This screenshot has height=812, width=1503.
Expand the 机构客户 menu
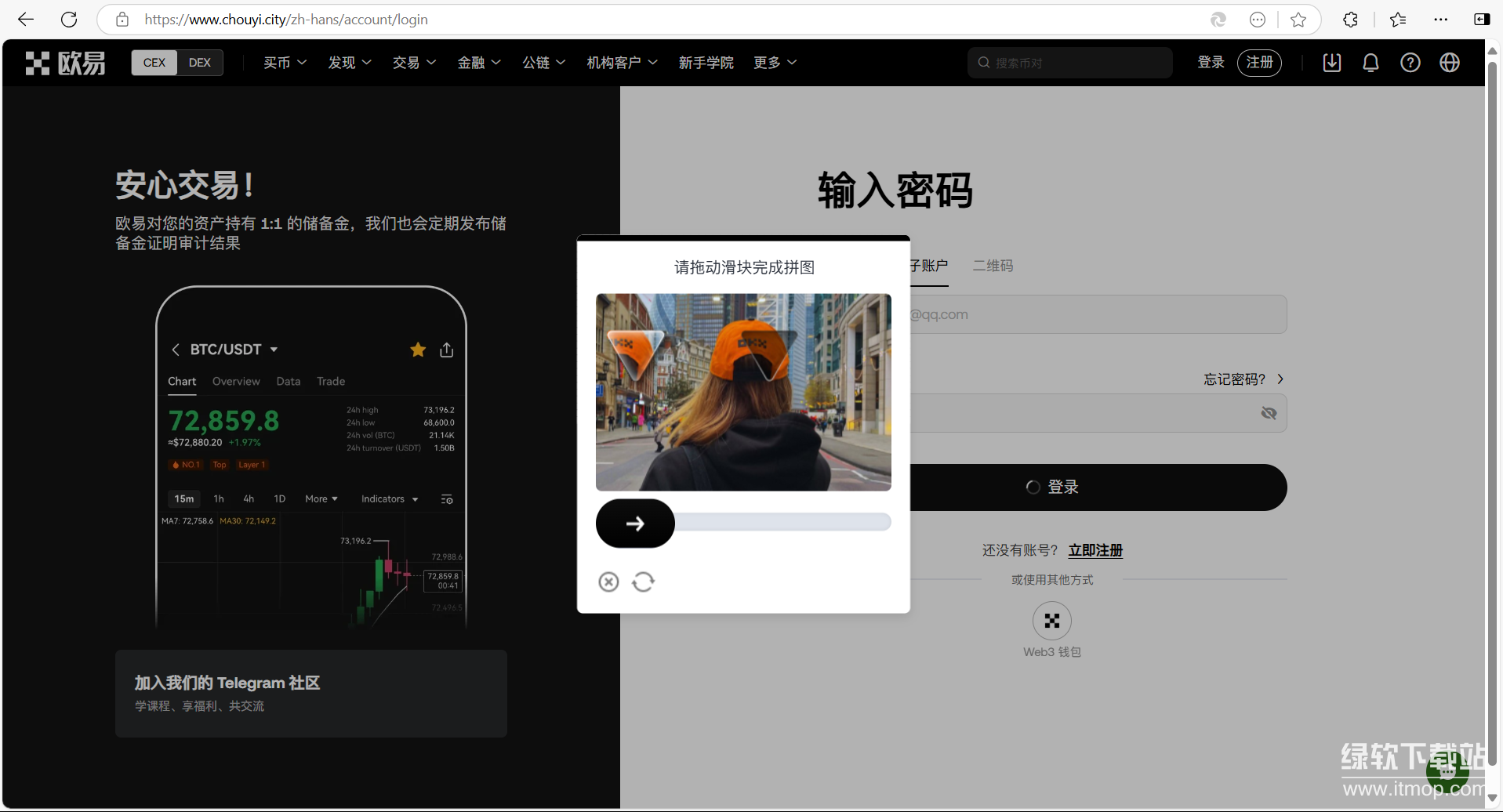[623, 63]
